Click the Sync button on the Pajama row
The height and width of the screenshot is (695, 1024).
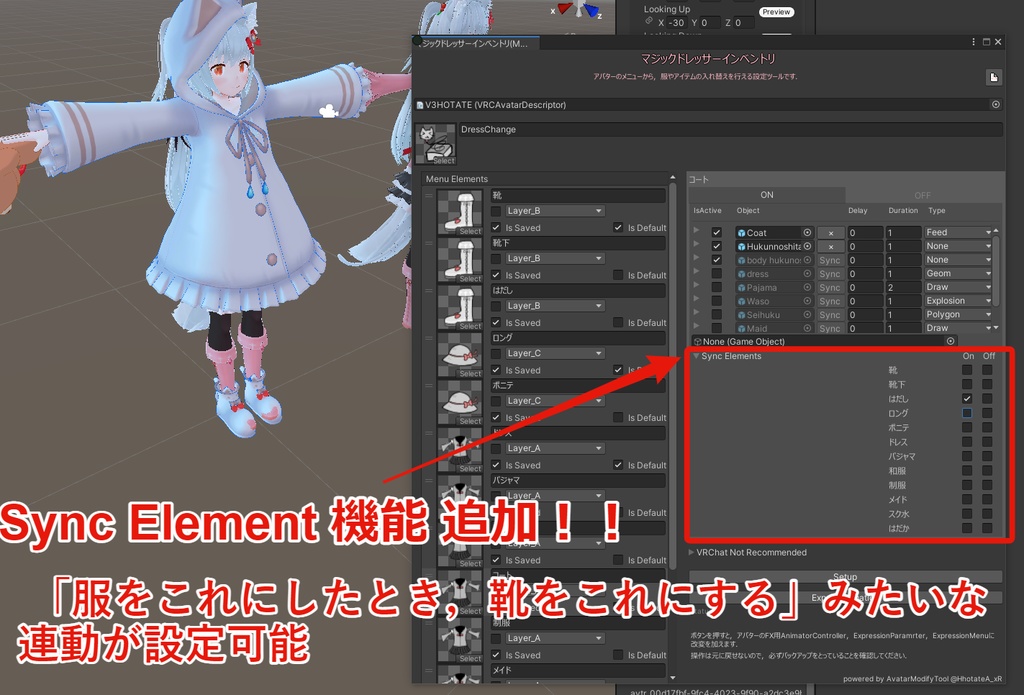coord(830,287)
